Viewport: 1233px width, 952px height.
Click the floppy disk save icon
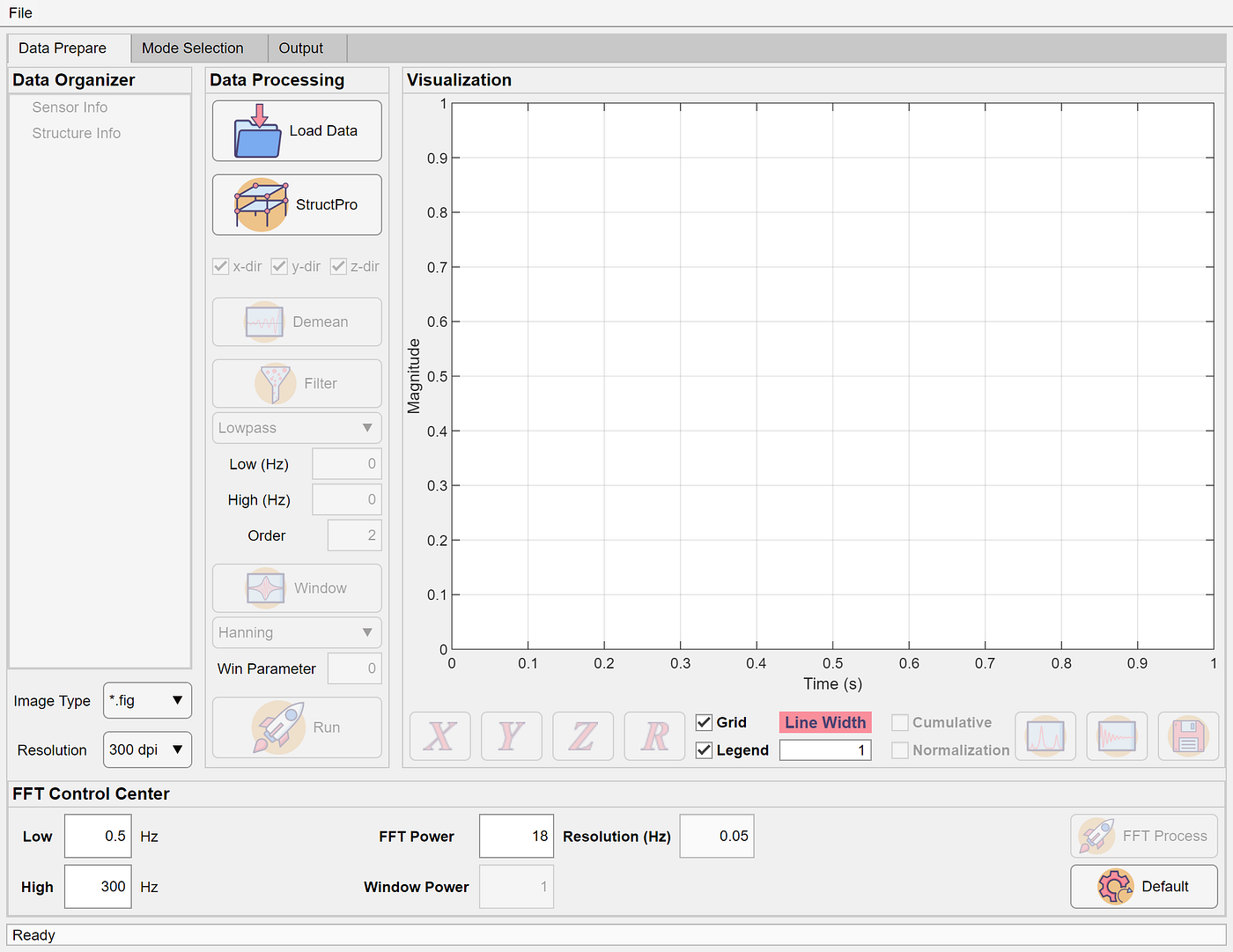(1188, 736)
